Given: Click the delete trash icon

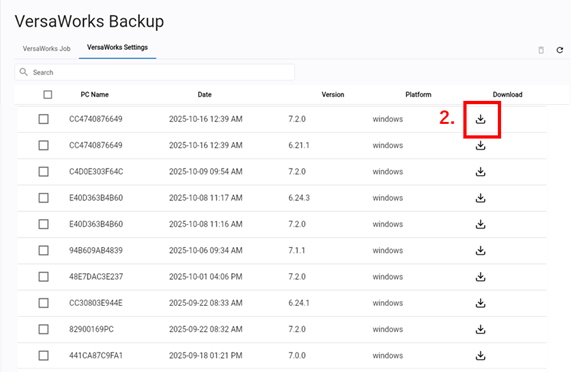Looking at the screenshot, I should click(x=541, y=50).
